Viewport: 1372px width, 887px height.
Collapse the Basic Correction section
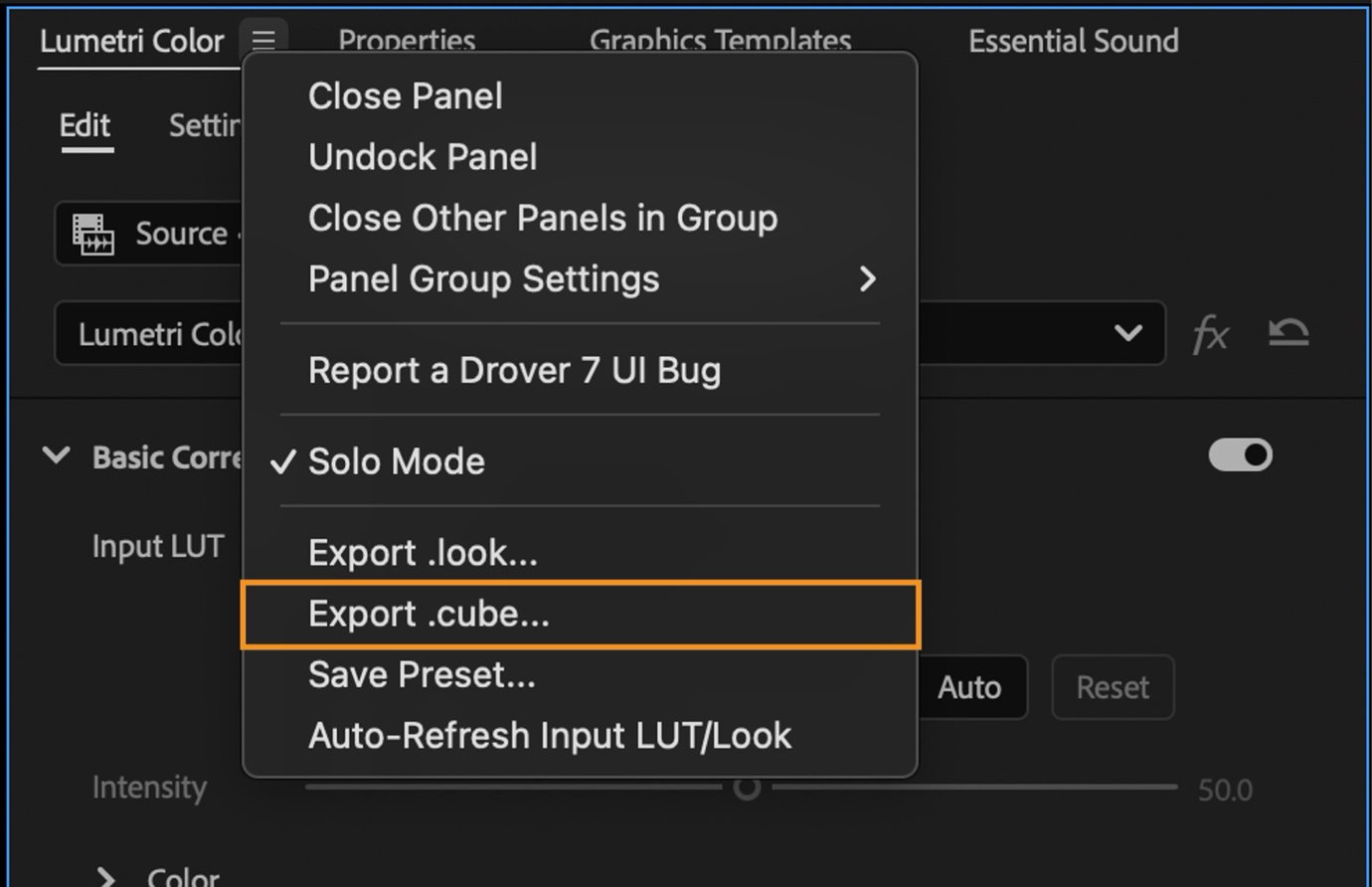tap(57, 455)
